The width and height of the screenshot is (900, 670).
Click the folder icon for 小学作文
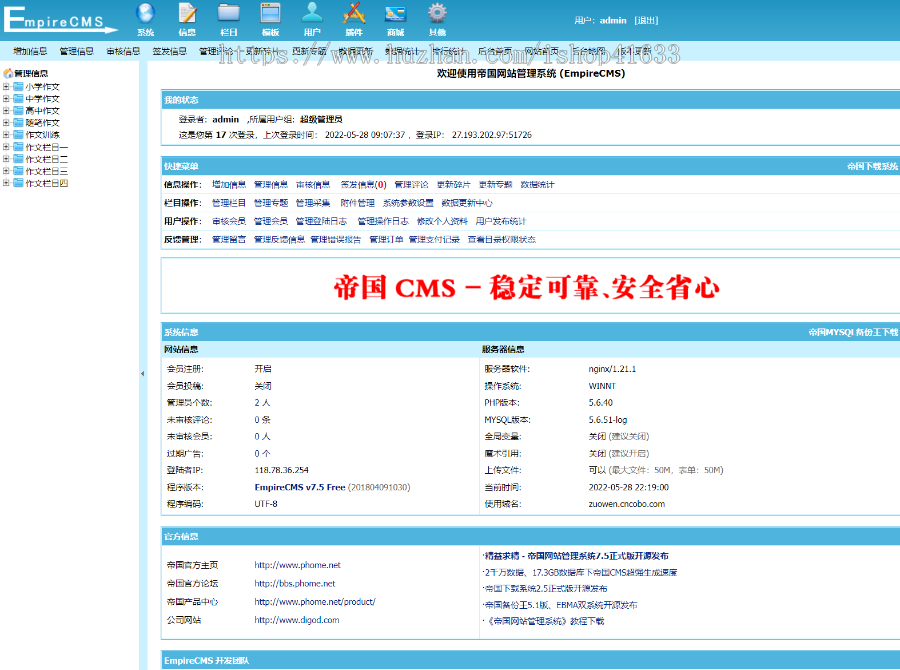18,87
